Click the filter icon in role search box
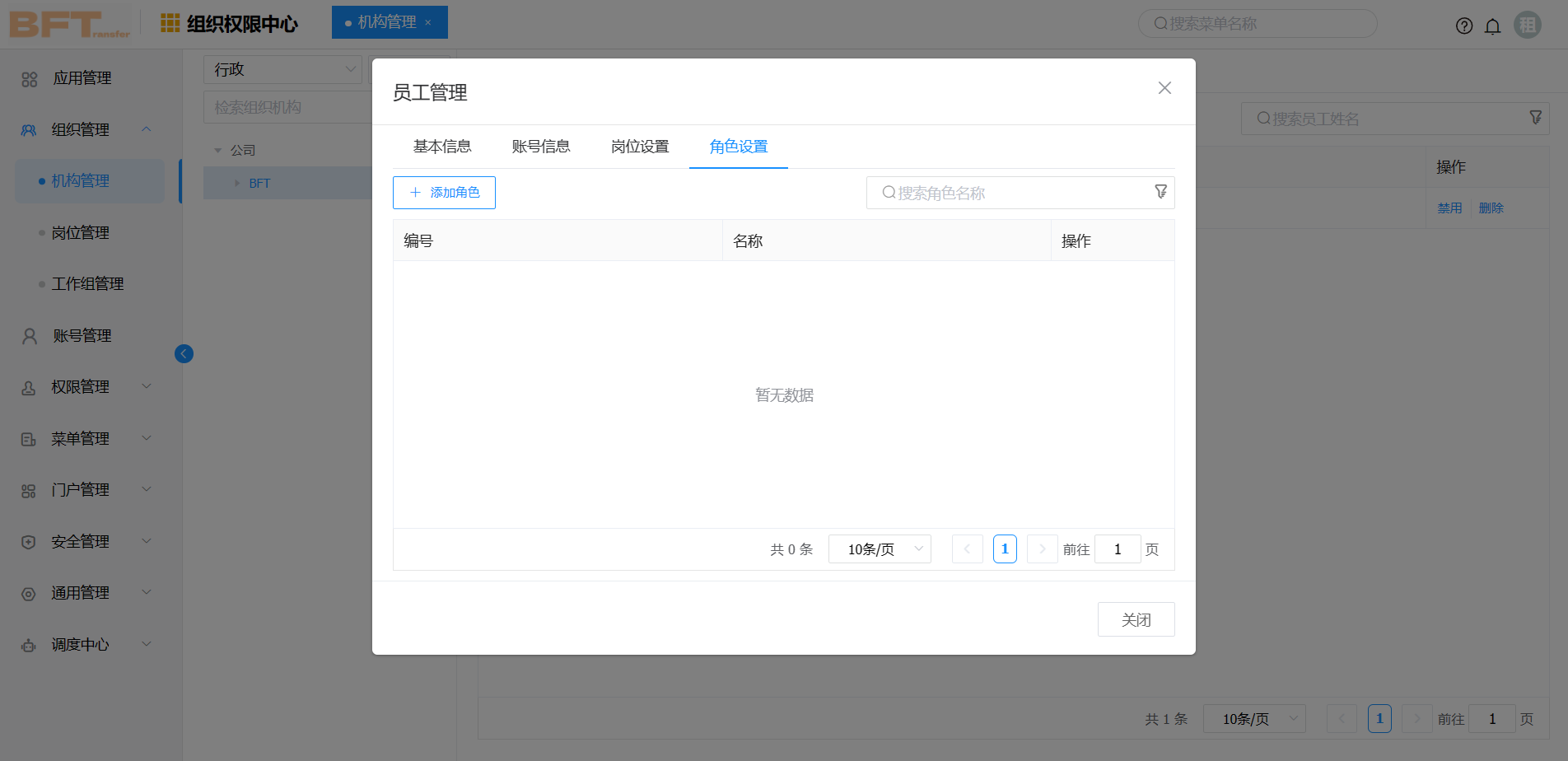Viewport: 1568px width, 761px height. pyautogui.click(x=1160, y=192)
